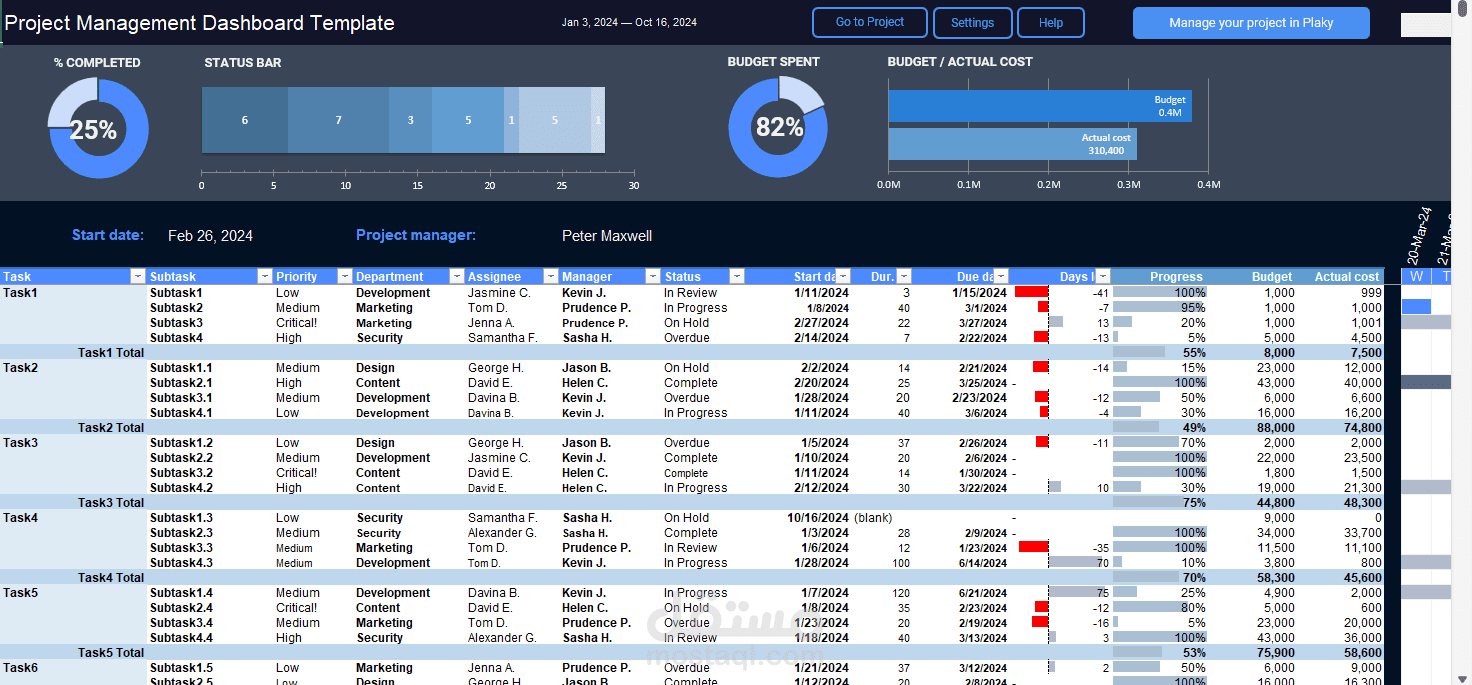
Task: Open the Task column filter dropdown
Action: click(x=138, y=276)
